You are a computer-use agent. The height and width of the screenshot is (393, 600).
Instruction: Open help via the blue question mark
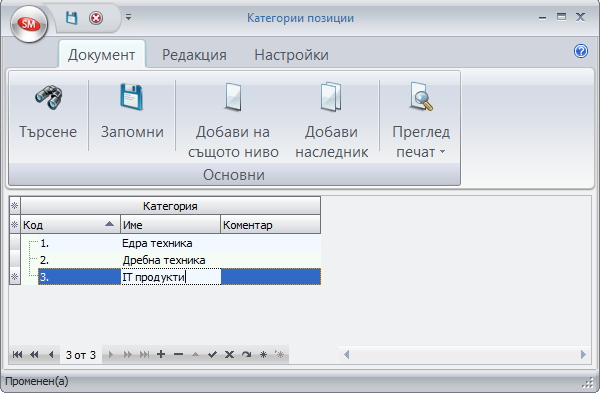click(580, 51)
